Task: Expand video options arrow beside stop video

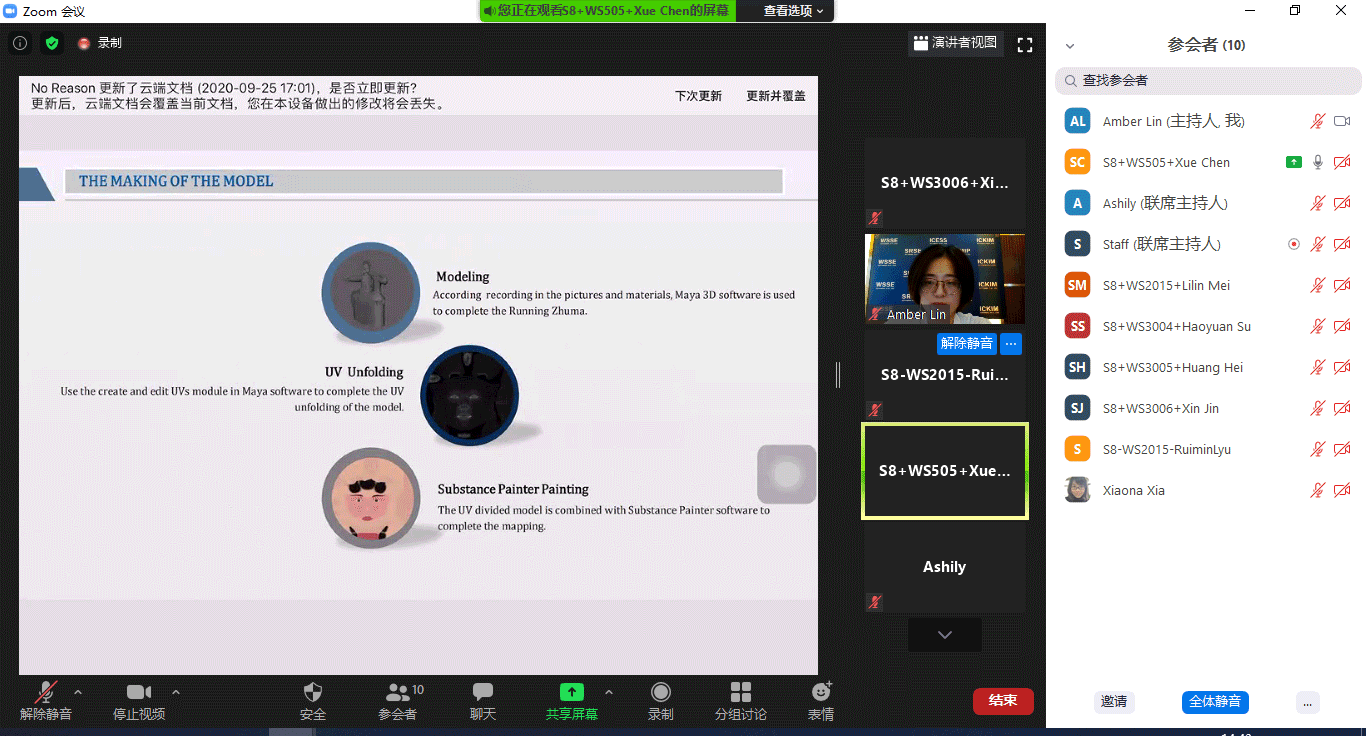Action: coord(176,692)
